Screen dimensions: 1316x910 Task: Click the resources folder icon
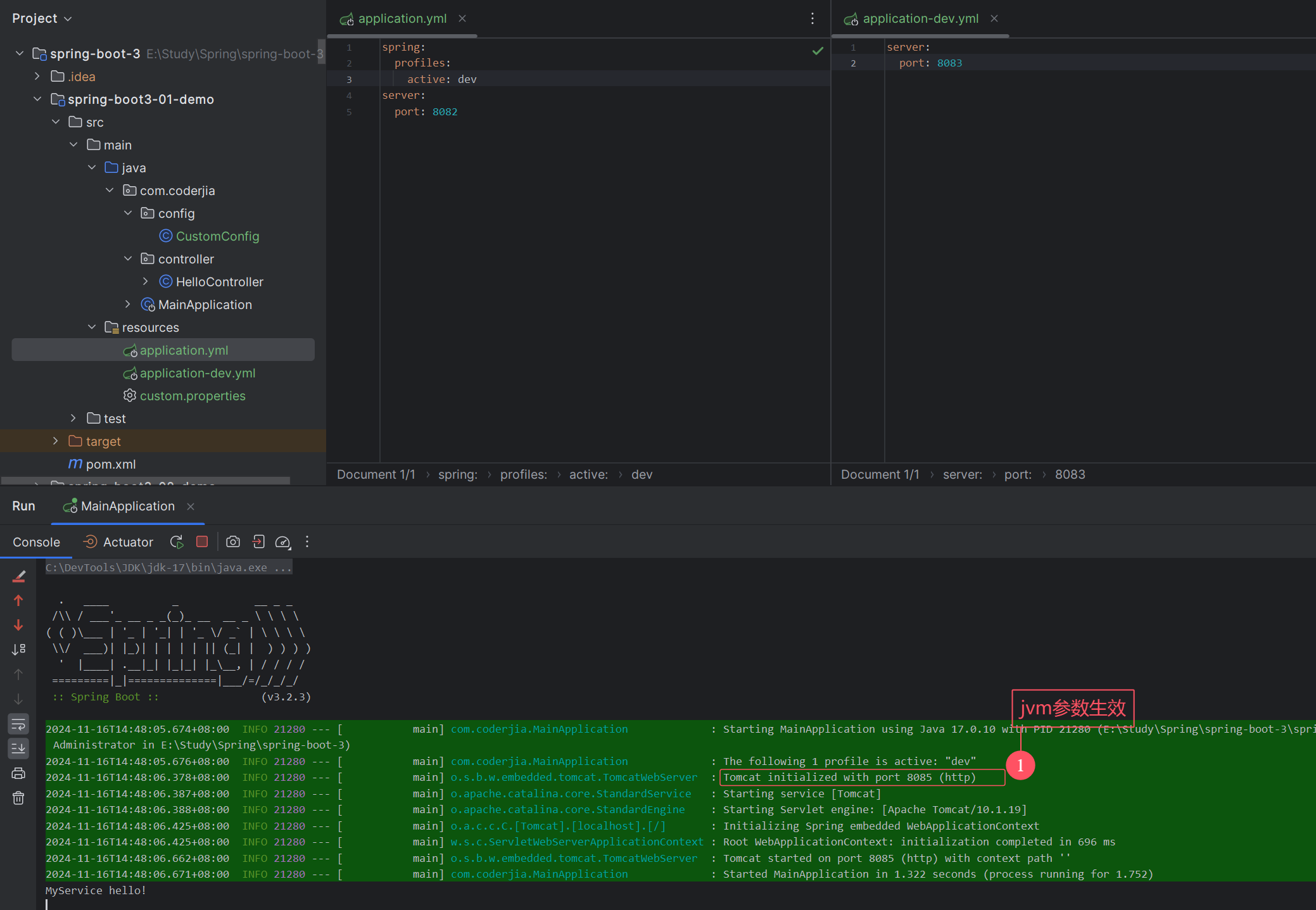point(111,327)
